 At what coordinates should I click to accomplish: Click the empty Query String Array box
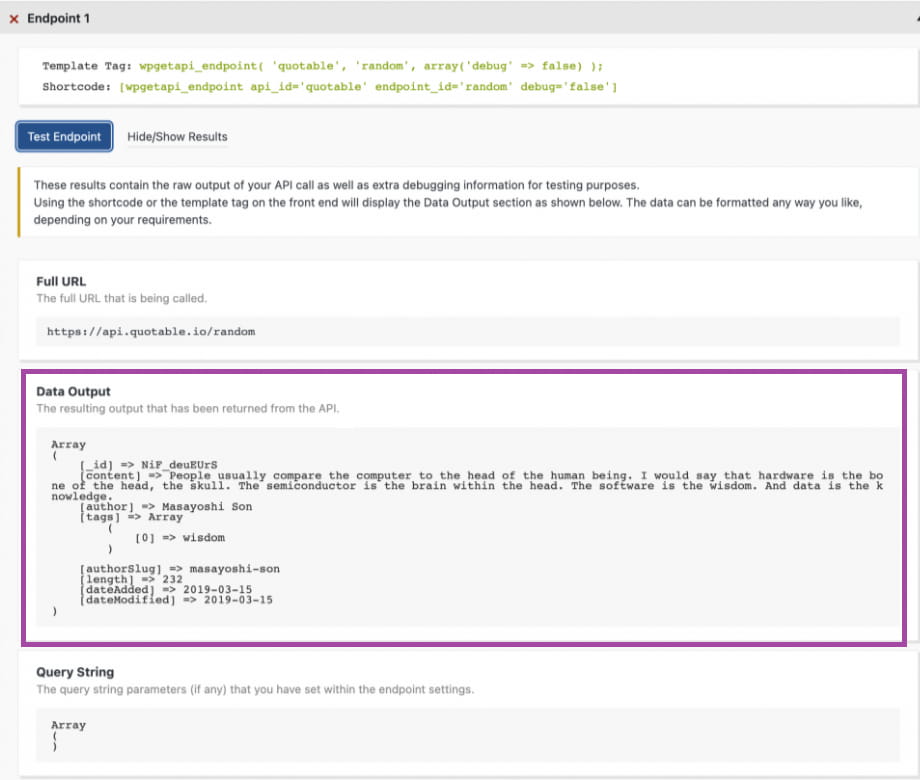[x=468, y=735]
